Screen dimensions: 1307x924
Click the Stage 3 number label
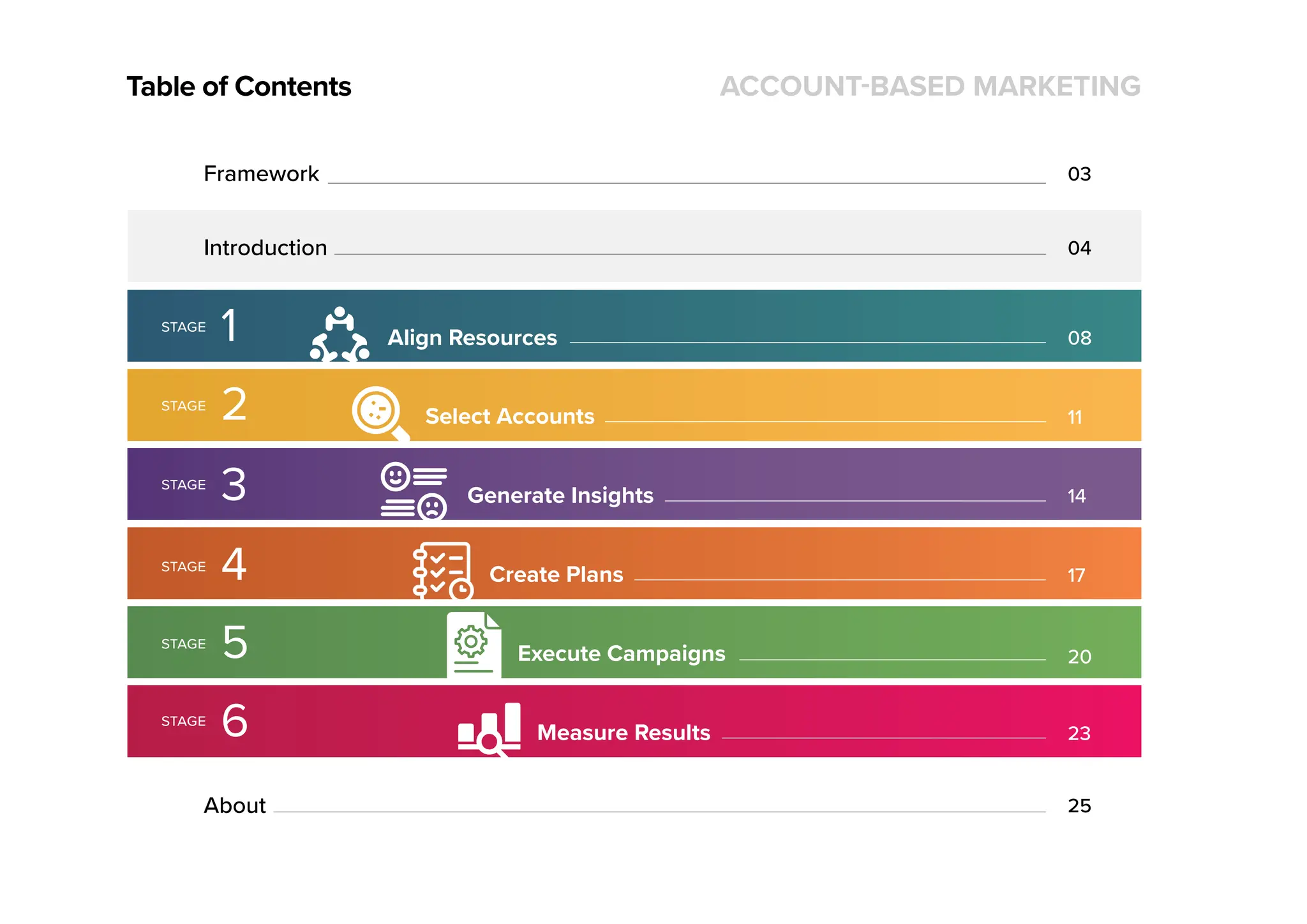(x=234, y=484)
